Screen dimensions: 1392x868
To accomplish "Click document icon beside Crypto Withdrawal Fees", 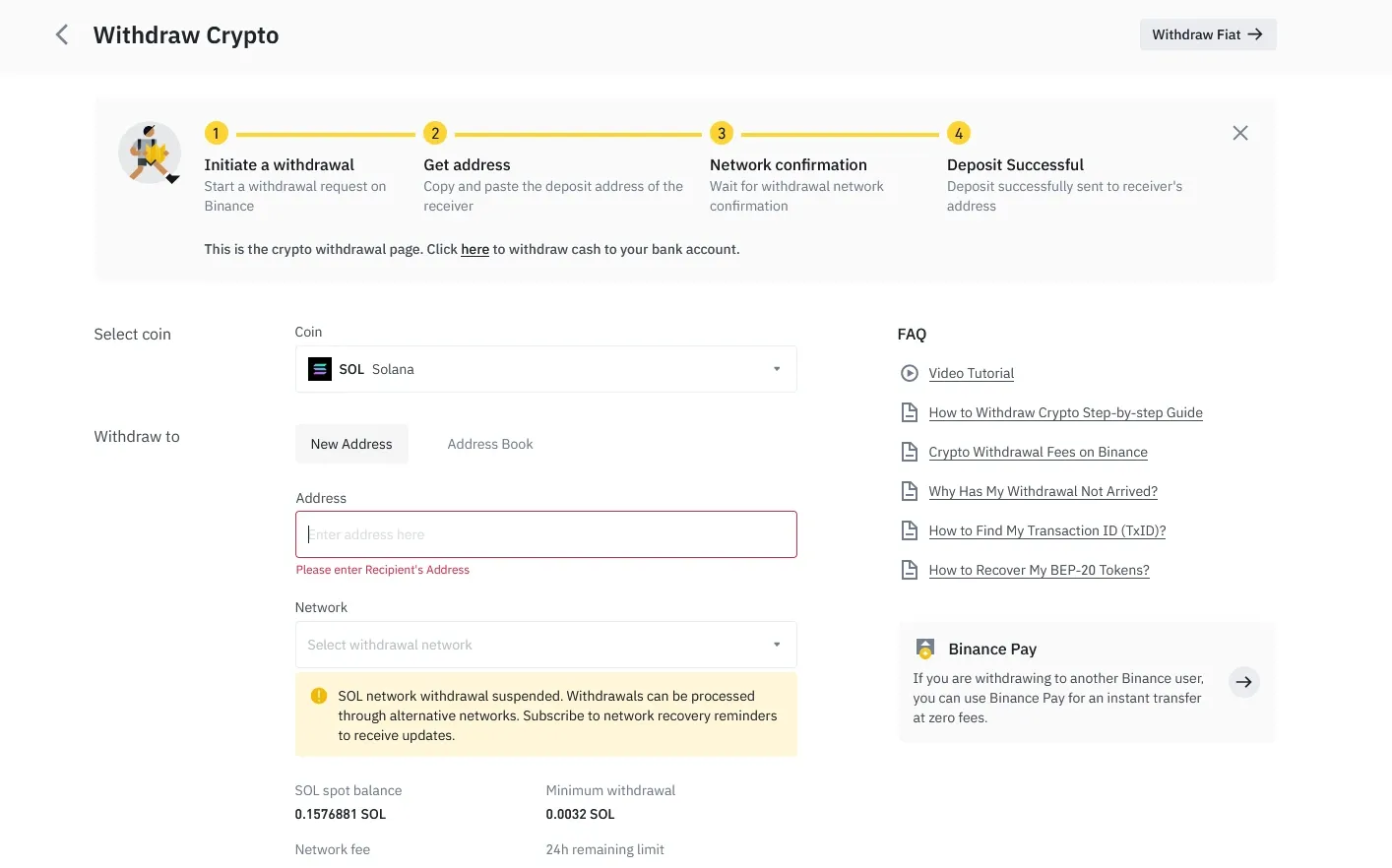I will click(x=910, y=452).
